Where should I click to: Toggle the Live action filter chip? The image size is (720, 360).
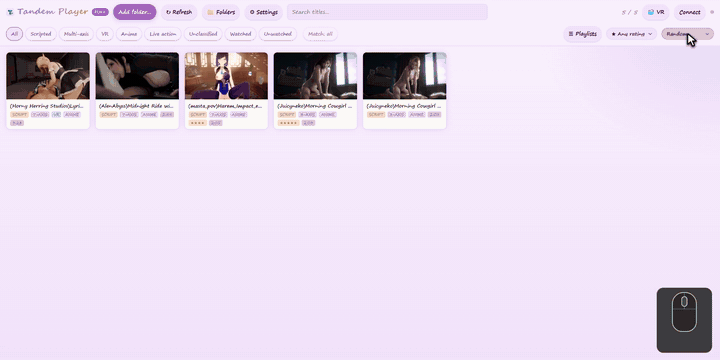[163, 34]
